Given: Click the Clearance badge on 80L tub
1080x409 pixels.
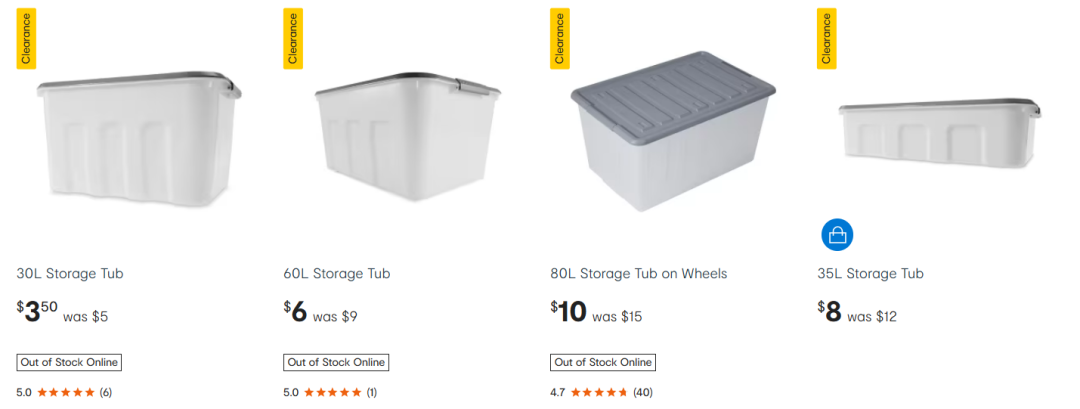Looking at the screenshot, I should click(x=560, y=39).
